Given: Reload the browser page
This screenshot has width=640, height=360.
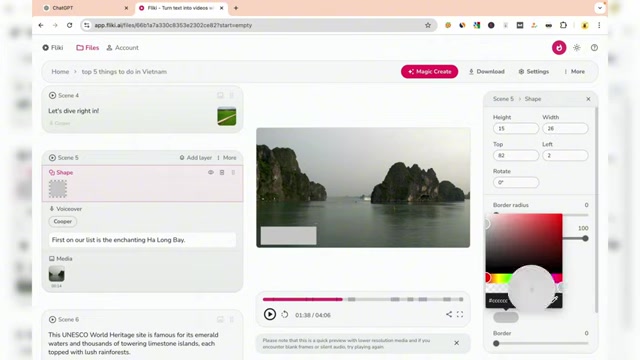Looking at the screenshot, I should pyautogui.click(x=69, y=25).
